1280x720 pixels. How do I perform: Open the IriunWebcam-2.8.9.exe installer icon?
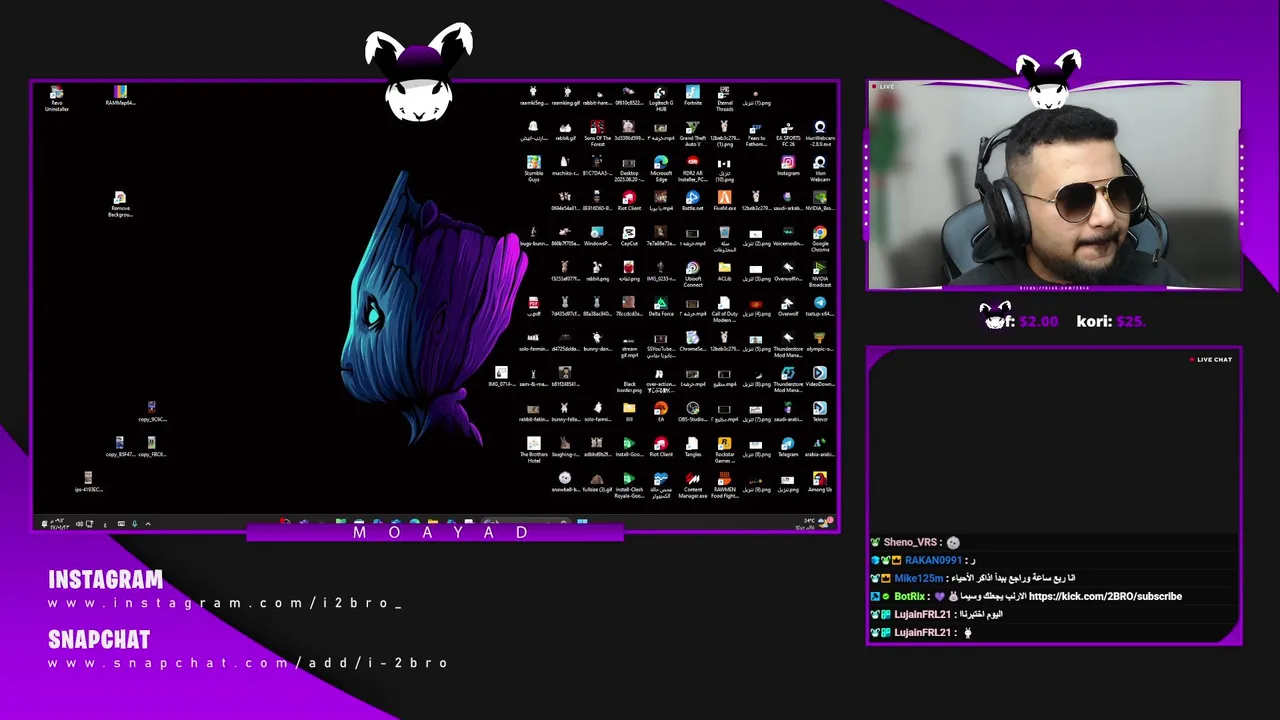click(x=820, y=134)
